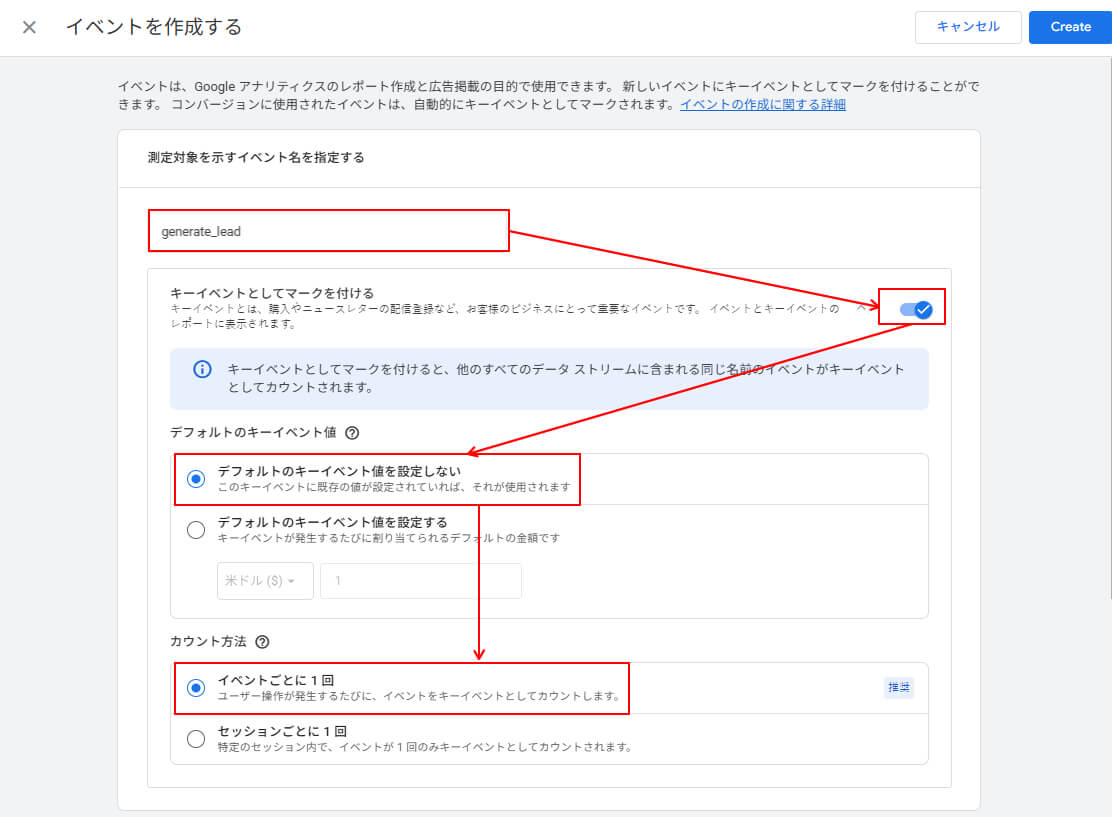Click the generate_lead event name field
The width and height of the screenshot is (1112, 817).
[x=328, y=231]
